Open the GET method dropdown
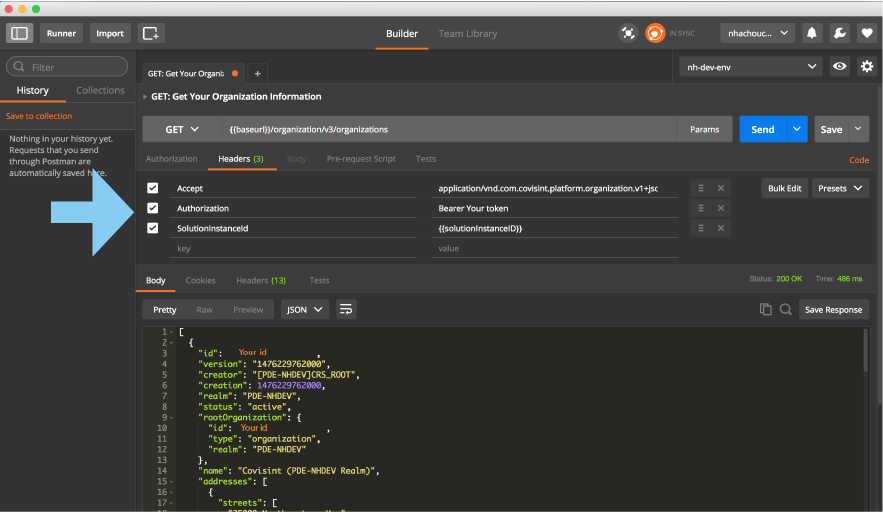The height and width of the screenshot is (512, 883). point(181,129)
